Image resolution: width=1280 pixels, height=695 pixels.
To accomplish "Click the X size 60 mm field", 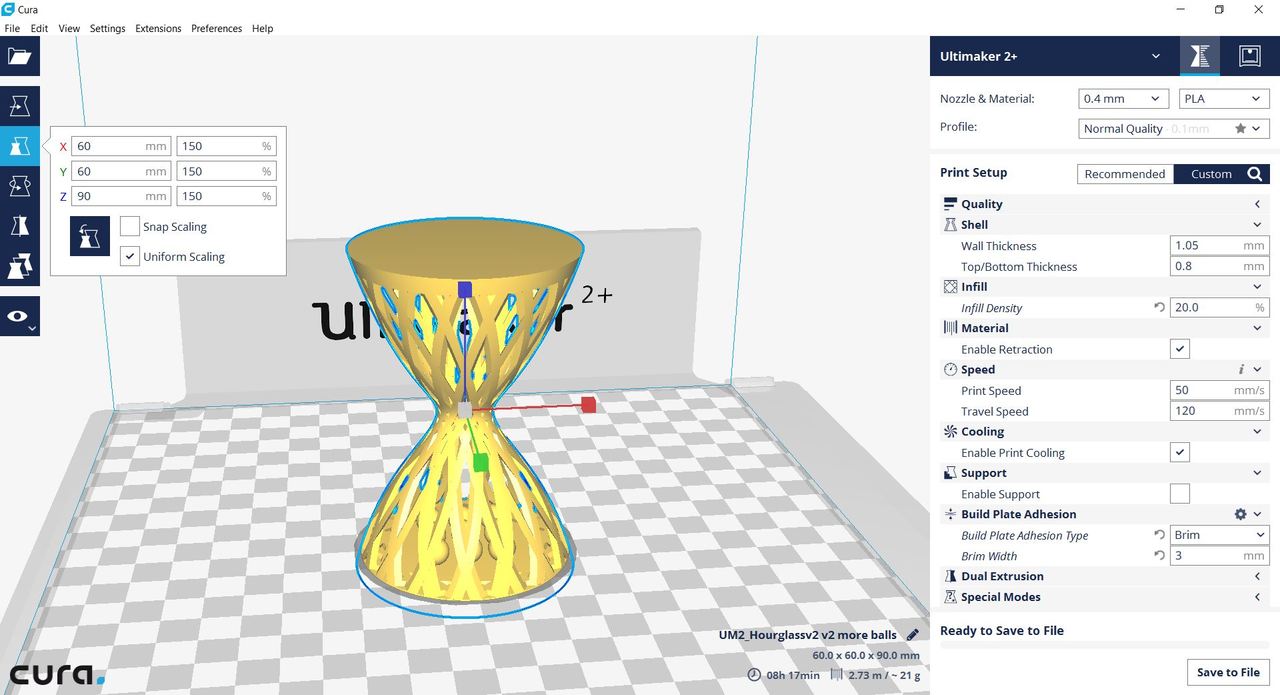I will [x=121, y=146].
